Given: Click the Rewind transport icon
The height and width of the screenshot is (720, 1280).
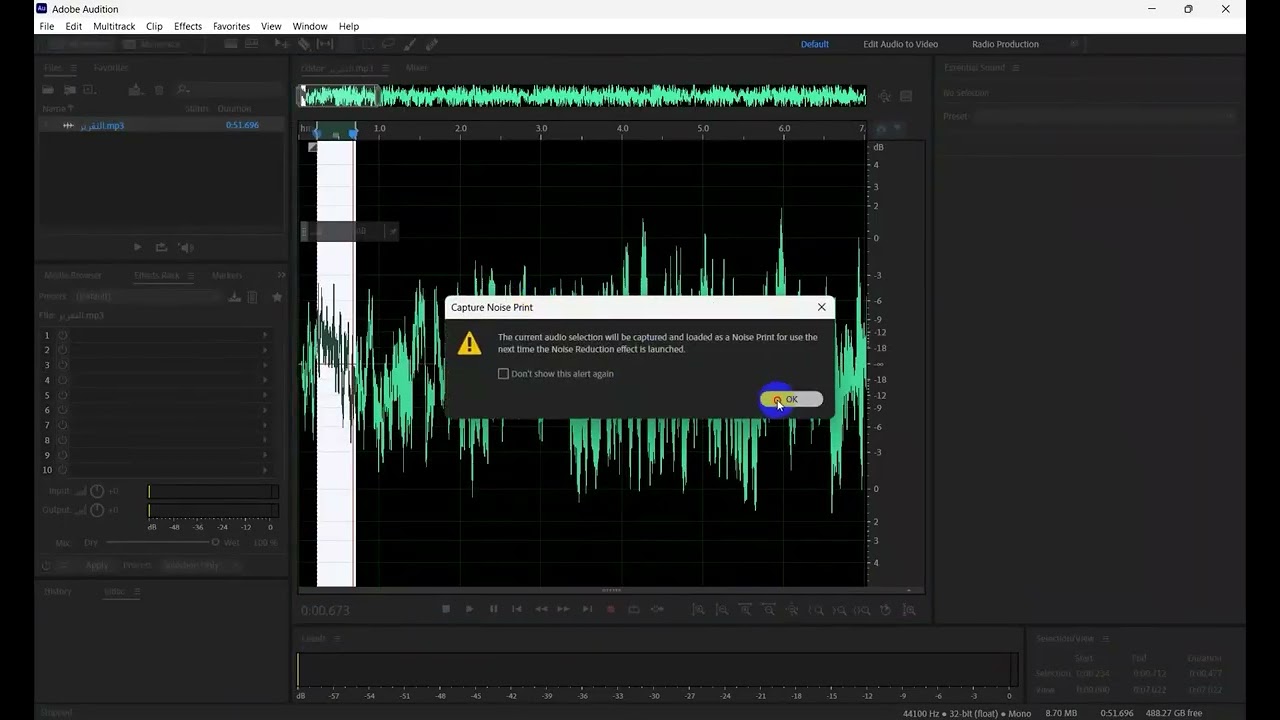Looking at the screenshot, I should pyautogui.click(x=541, y=609).
